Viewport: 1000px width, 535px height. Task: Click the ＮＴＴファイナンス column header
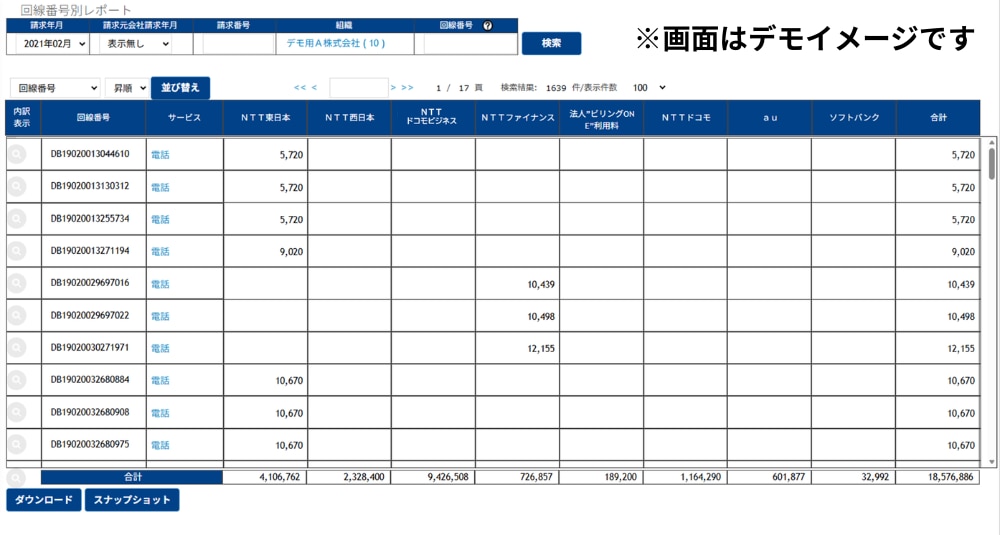pos(517,117)
